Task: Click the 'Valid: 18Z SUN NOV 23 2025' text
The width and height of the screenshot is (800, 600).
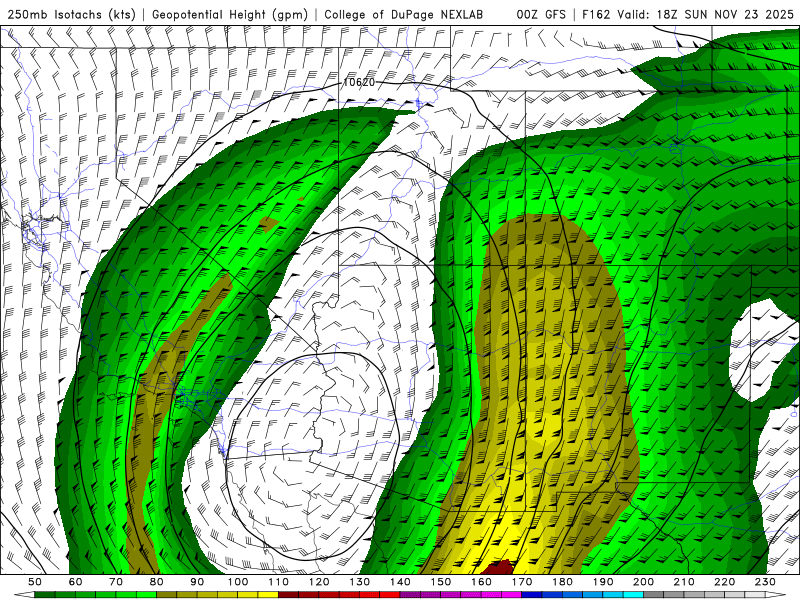Action: click(706, 14)
